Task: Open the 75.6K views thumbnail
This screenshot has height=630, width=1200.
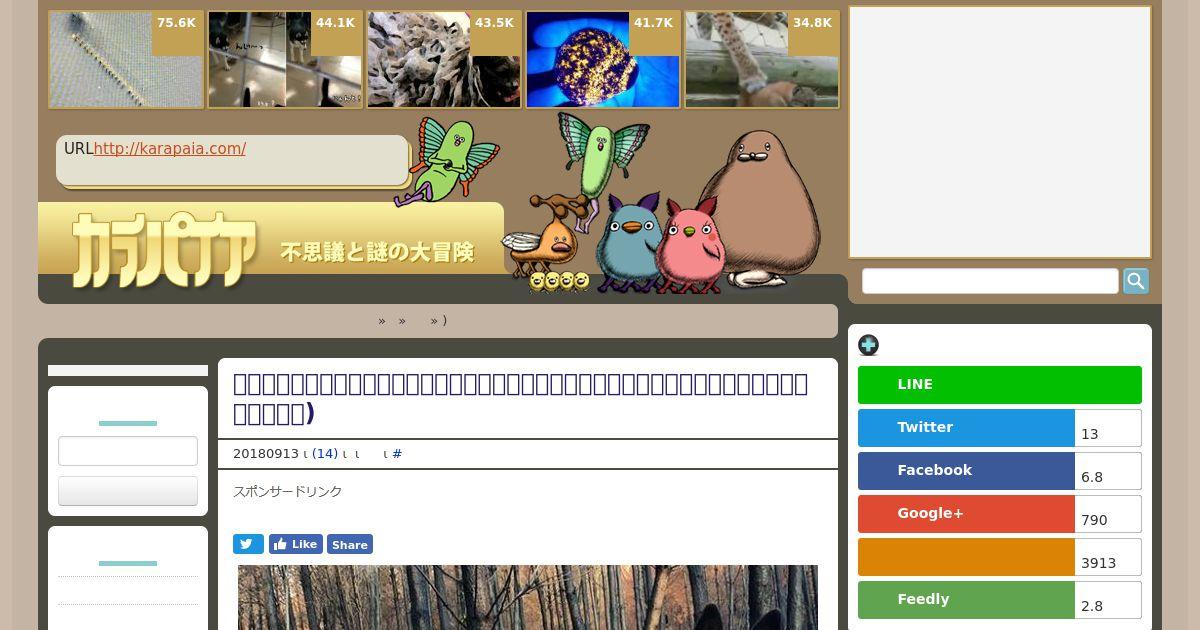Action: 126,59
